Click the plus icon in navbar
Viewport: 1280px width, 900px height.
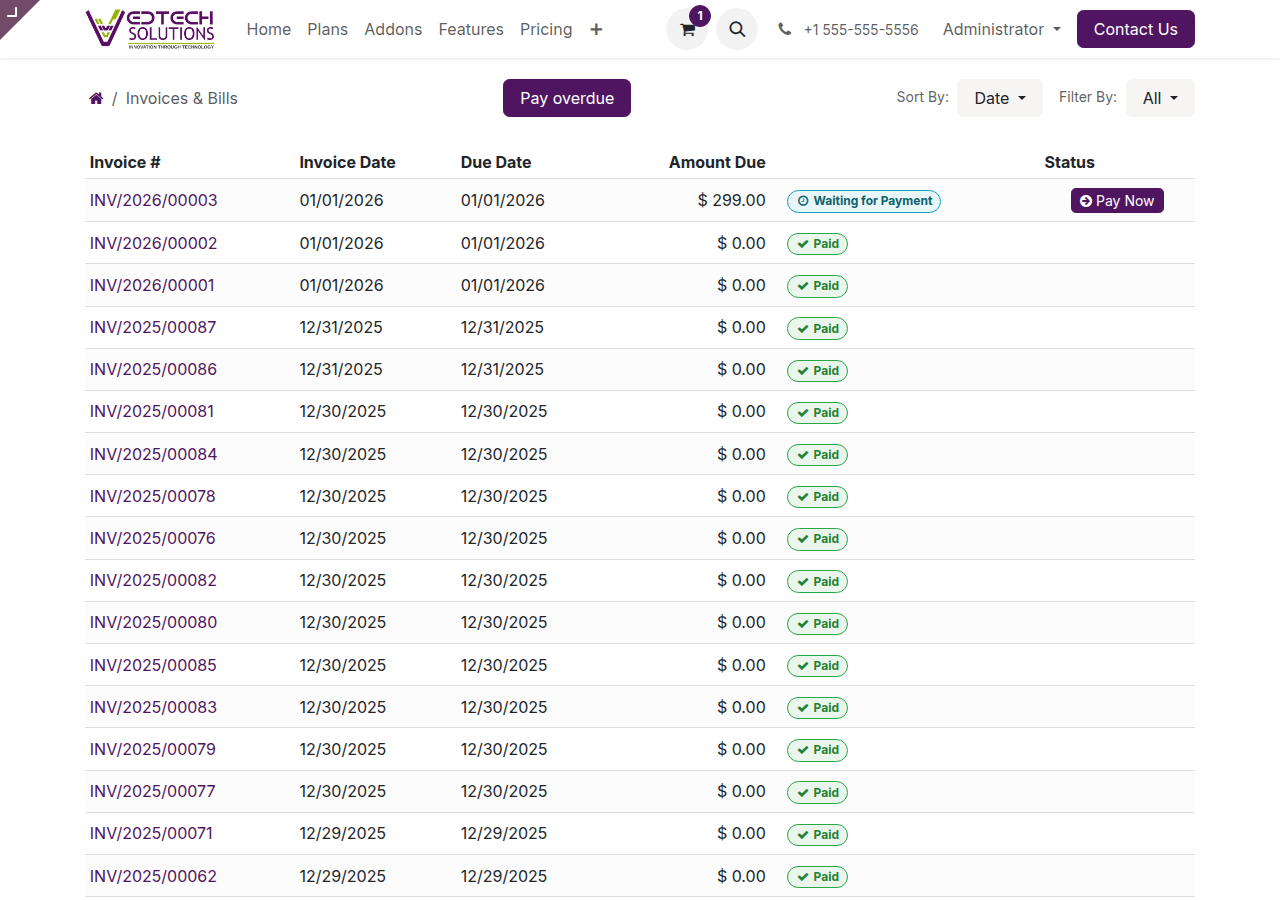pos(596,30)
